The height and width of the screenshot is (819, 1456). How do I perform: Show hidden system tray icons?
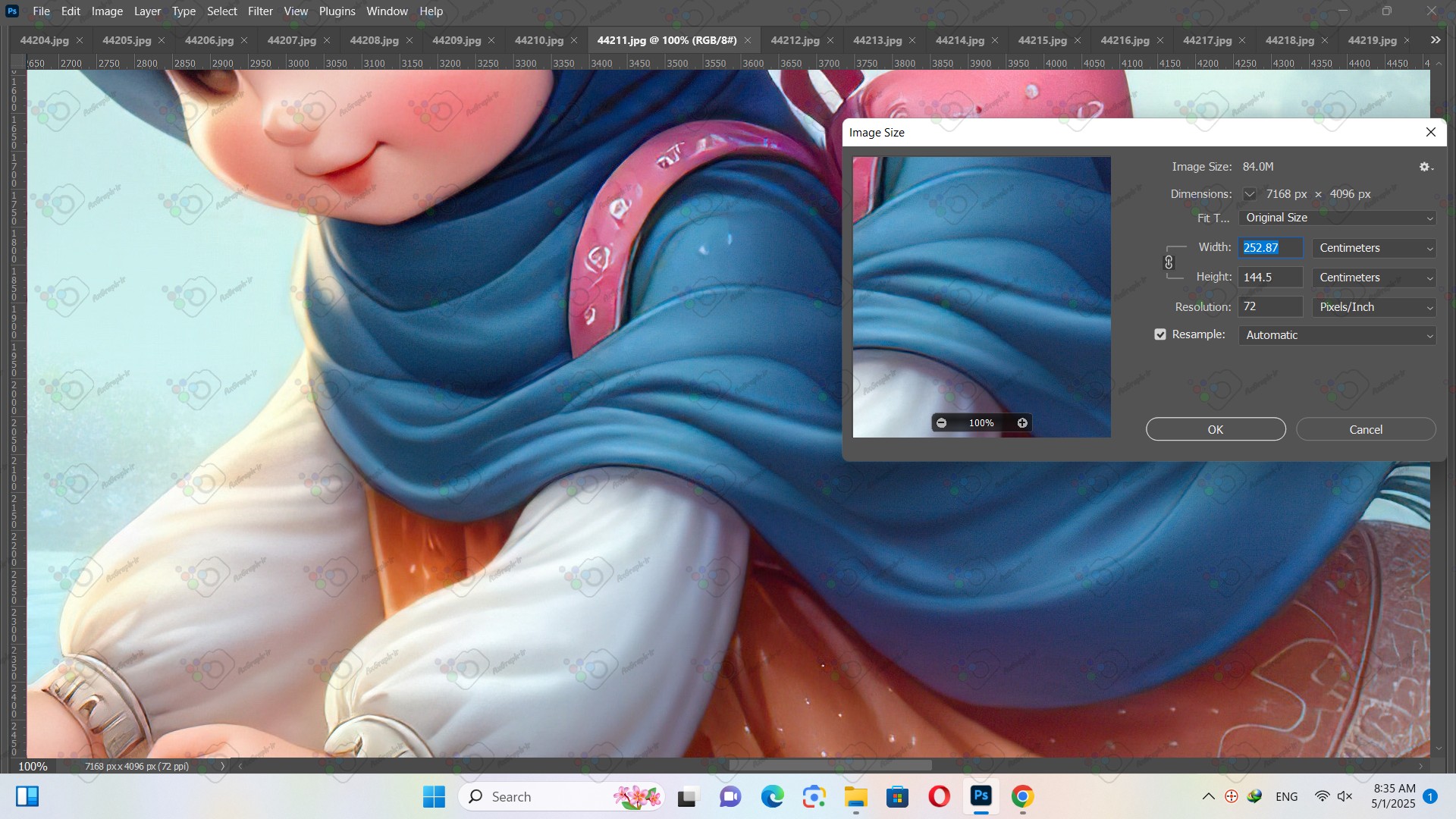coord(1209,796)
